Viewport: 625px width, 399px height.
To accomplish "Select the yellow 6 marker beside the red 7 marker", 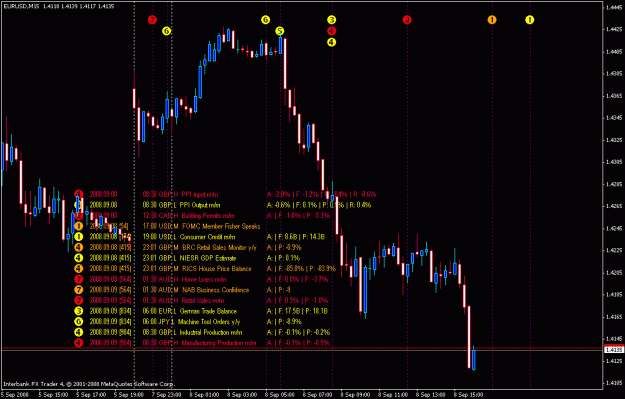I will pyautogui.click(x=167, y=31).
